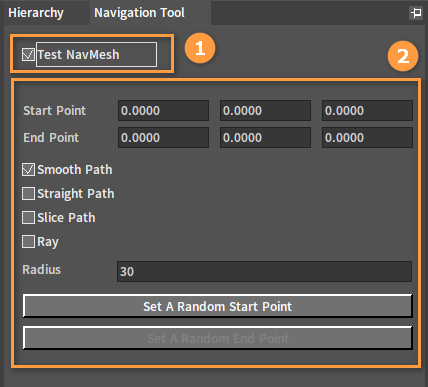Enable the Straight Path checkbox
Screen dimensions: 428x387
pos(28,193)
